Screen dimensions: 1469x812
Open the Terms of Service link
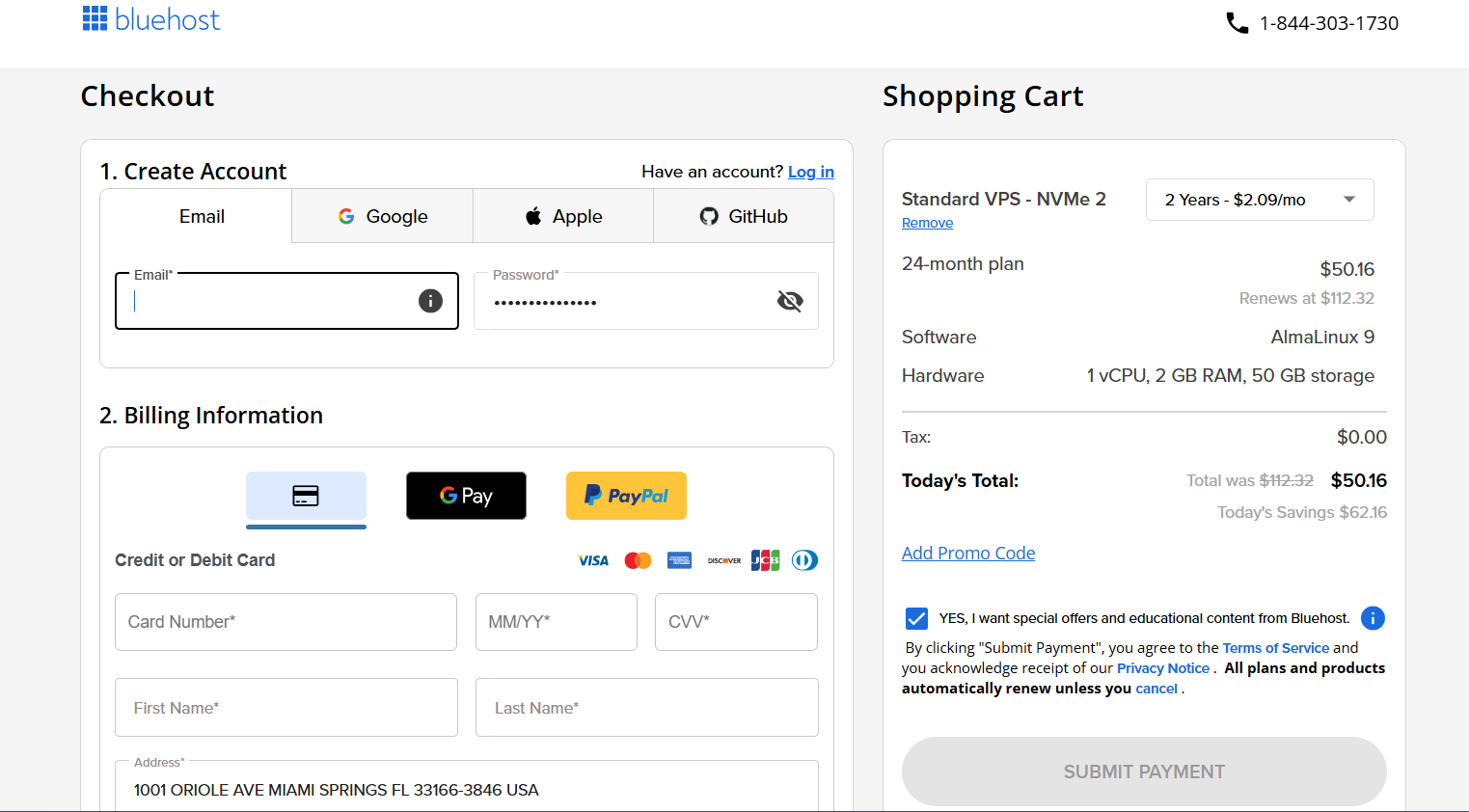[1276, 648]
